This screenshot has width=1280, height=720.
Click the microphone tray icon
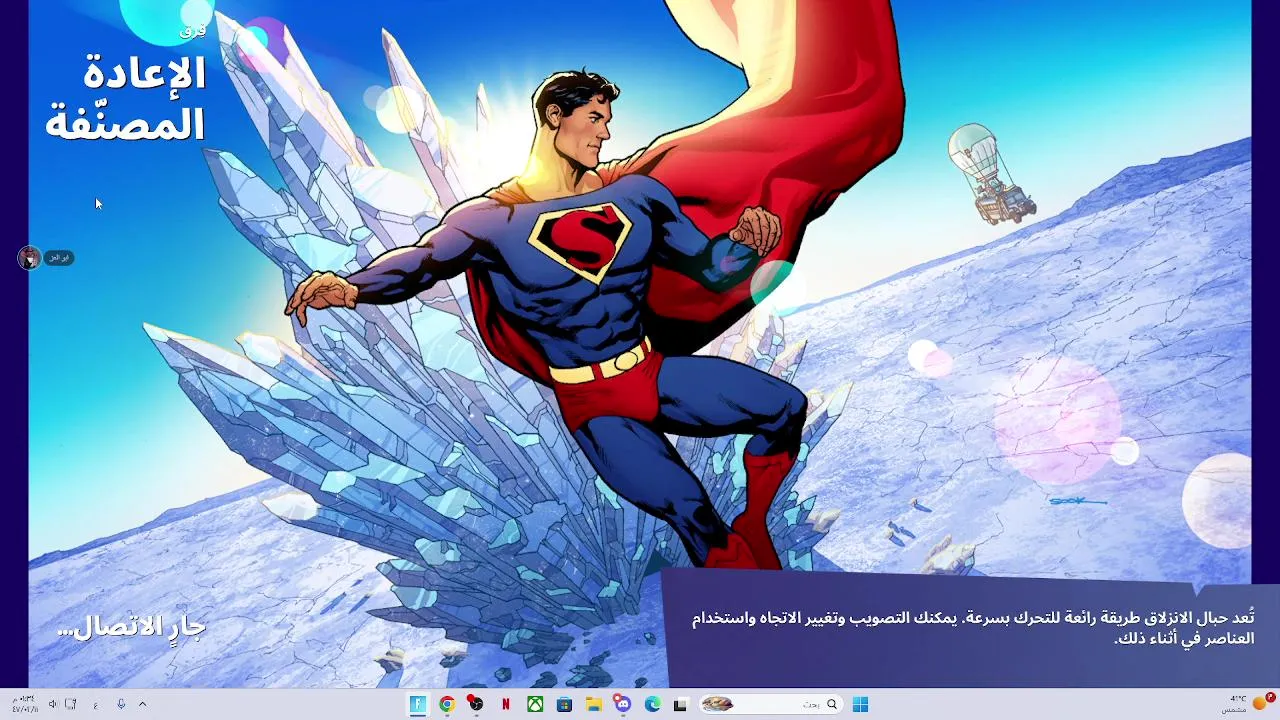(121, 704)
